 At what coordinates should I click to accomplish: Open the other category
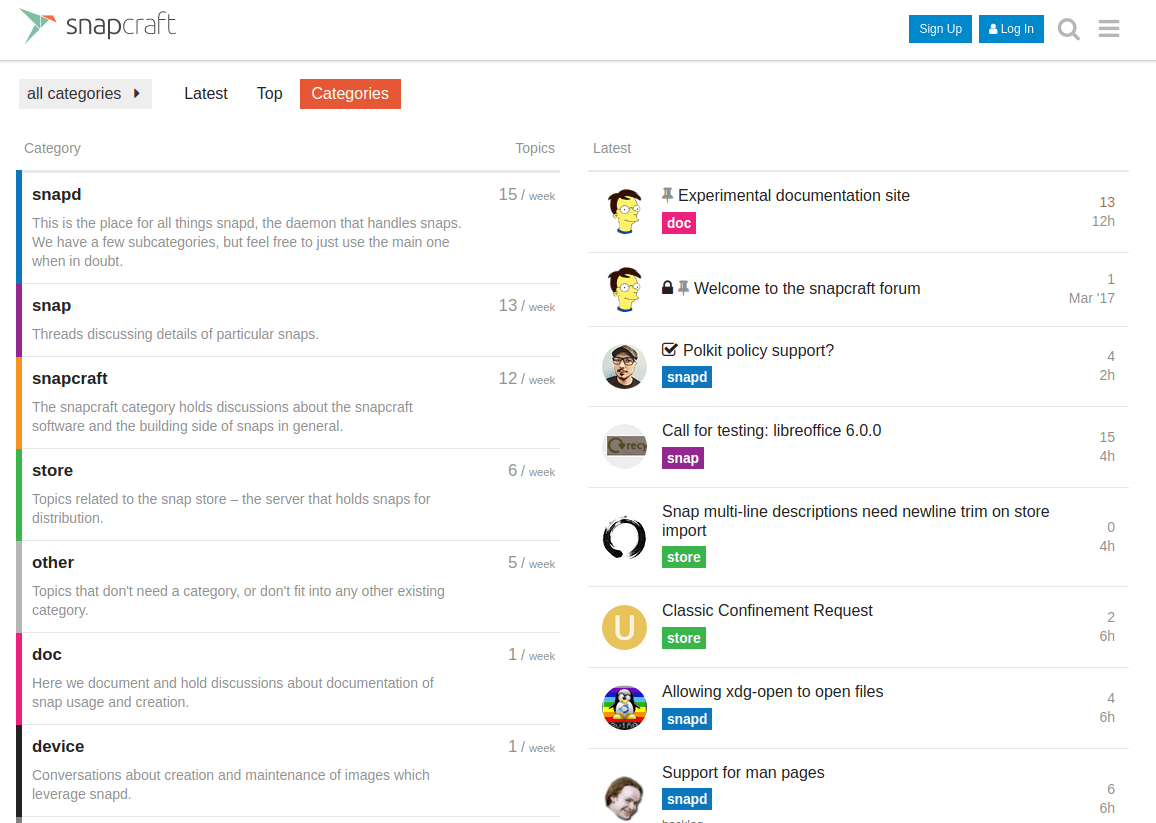pyautogui.click(x=53, y=563)
